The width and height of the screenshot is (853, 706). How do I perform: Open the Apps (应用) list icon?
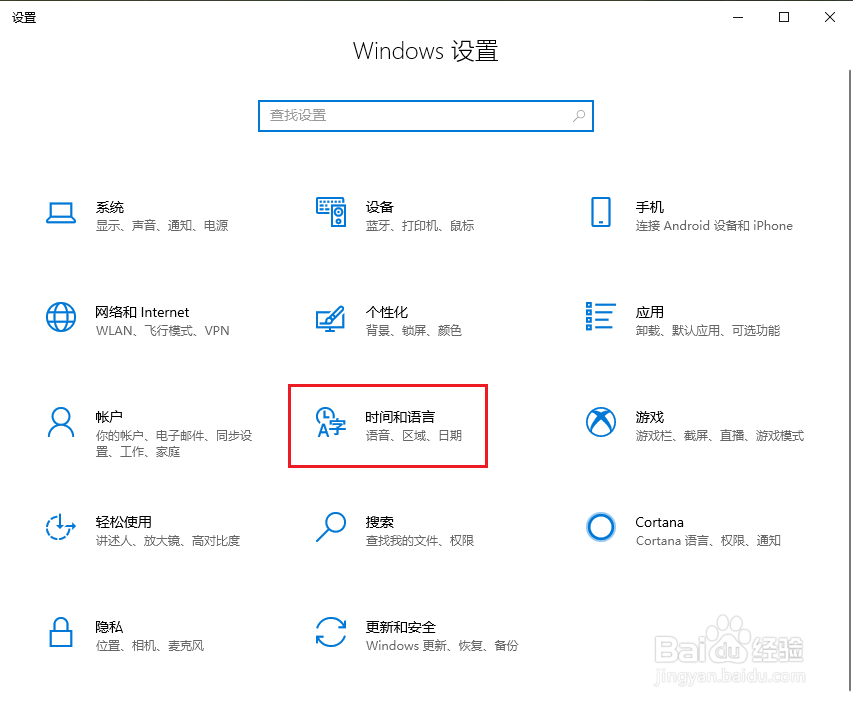click(601, 317)
